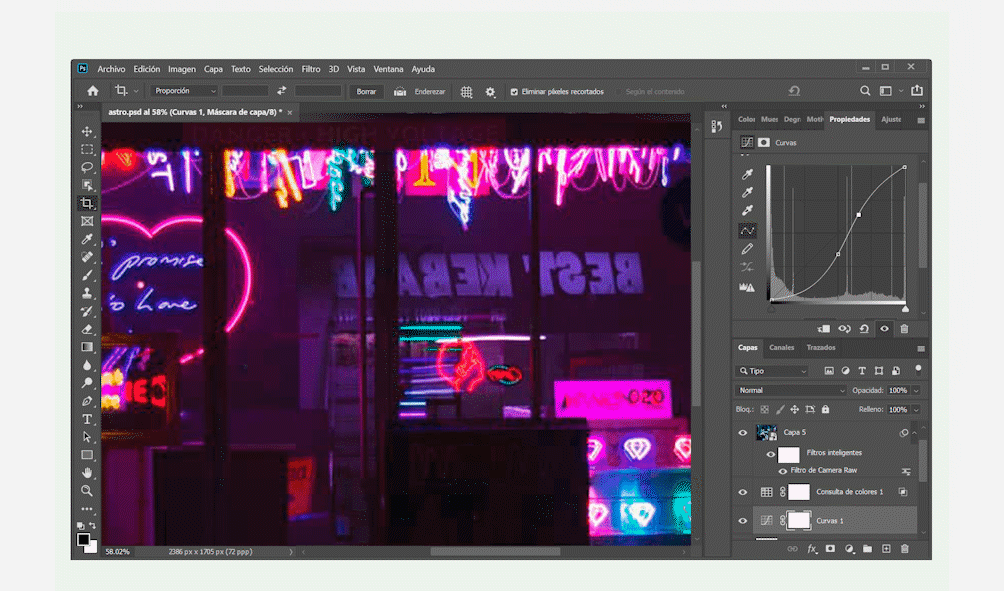Viewport: 1004px width, 591px height.
Task: Select the Crop tool in the toolbar
Action: [87, 203]
